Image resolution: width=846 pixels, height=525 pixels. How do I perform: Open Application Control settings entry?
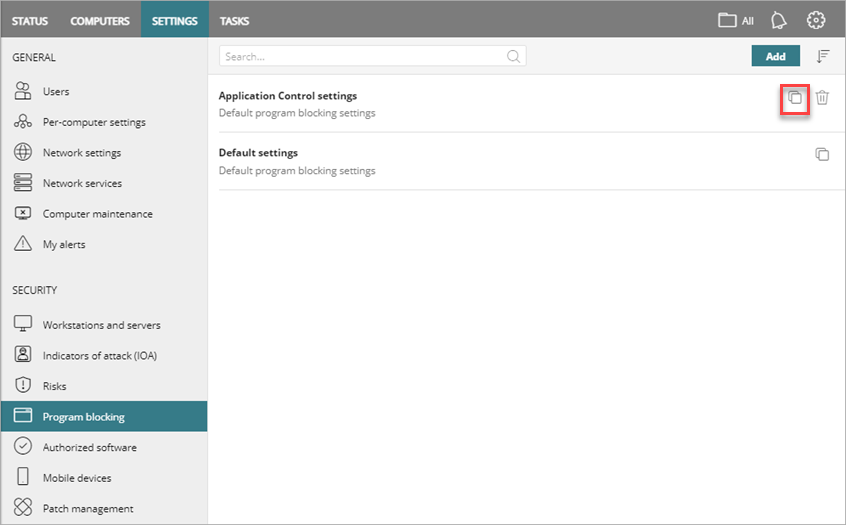tap(288, 96)
